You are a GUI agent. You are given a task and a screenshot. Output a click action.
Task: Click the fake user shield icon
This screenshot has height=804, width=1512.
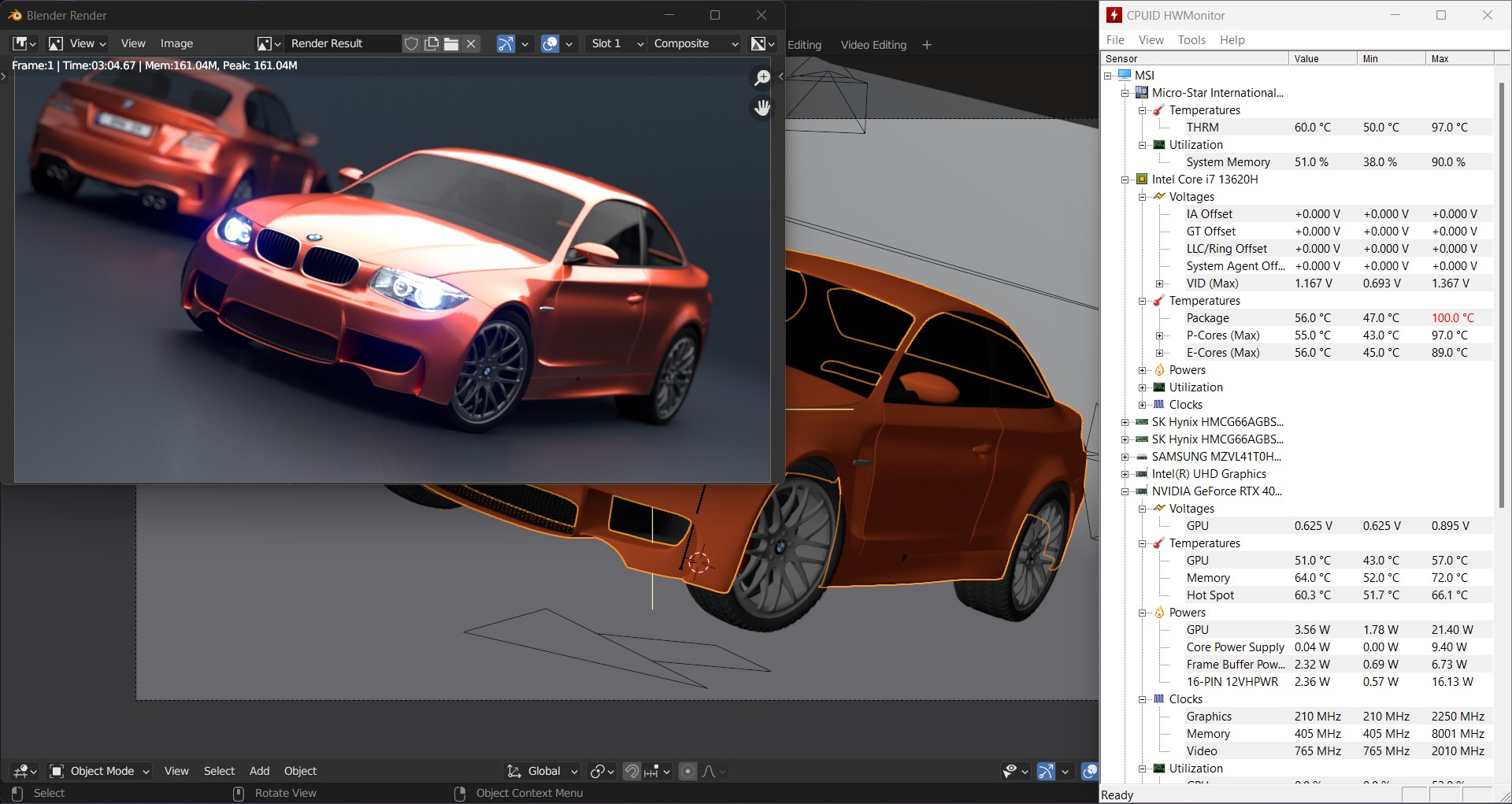pos(411,44)
